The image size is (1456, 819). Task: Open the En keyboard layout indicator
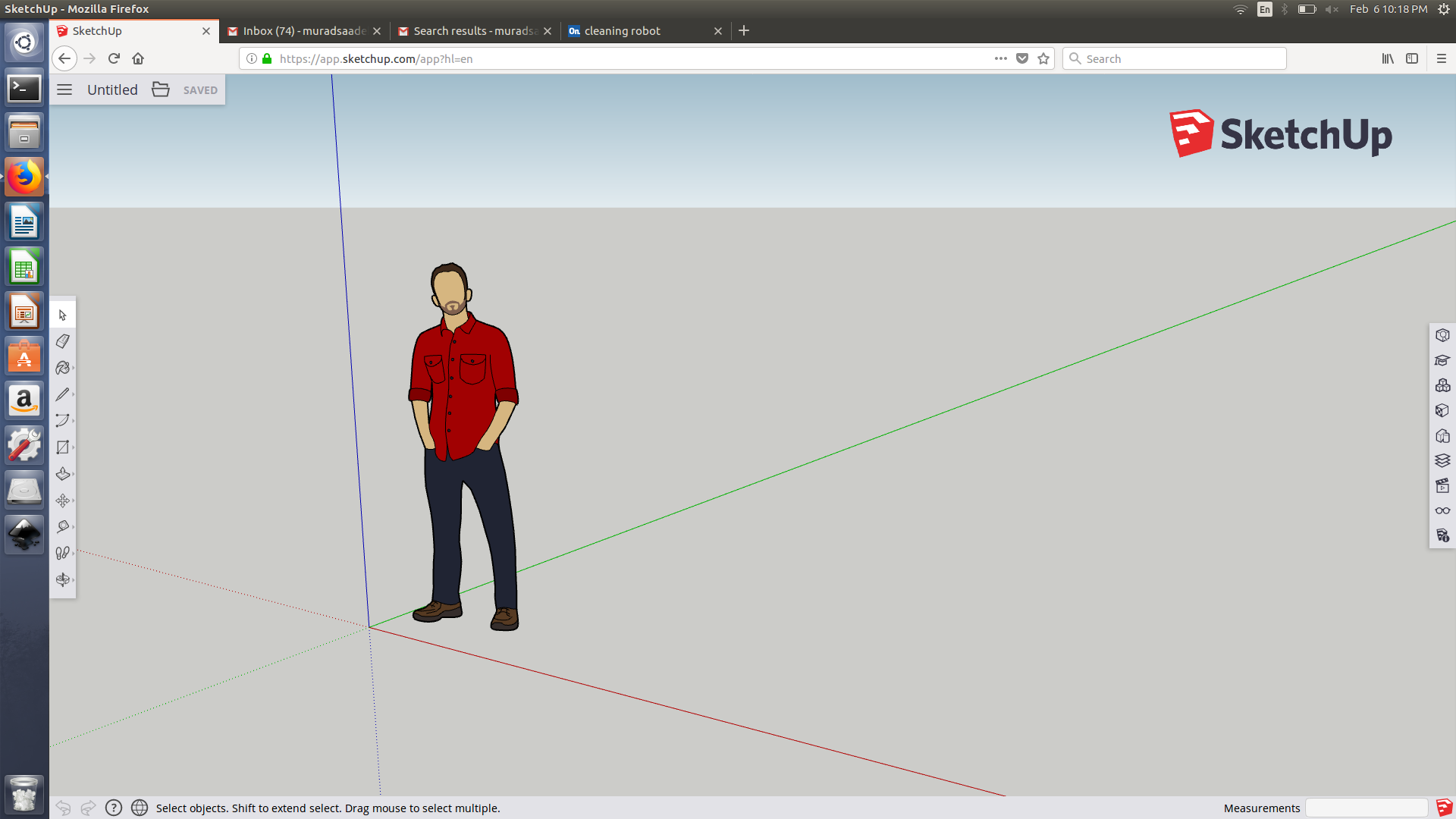[1264, 9]
